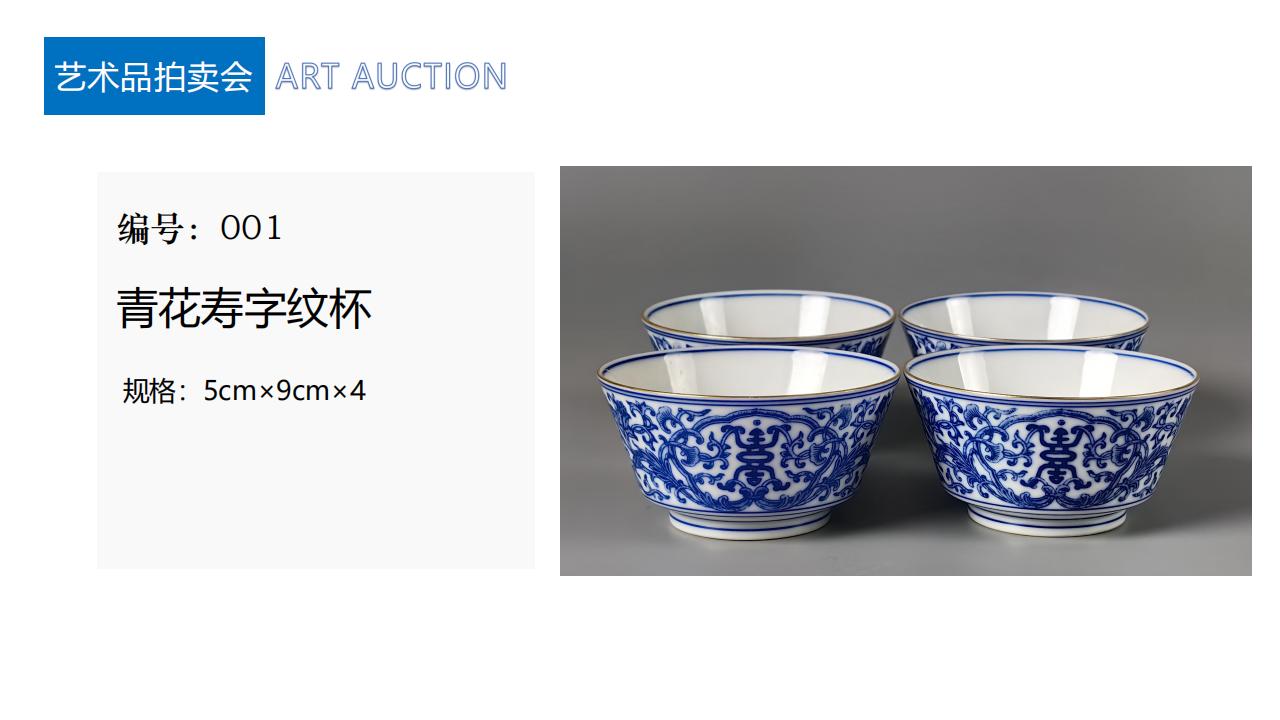Select the 规格 specification label
This screenshot has height=720, width=1280.
[x=149, y=390]
